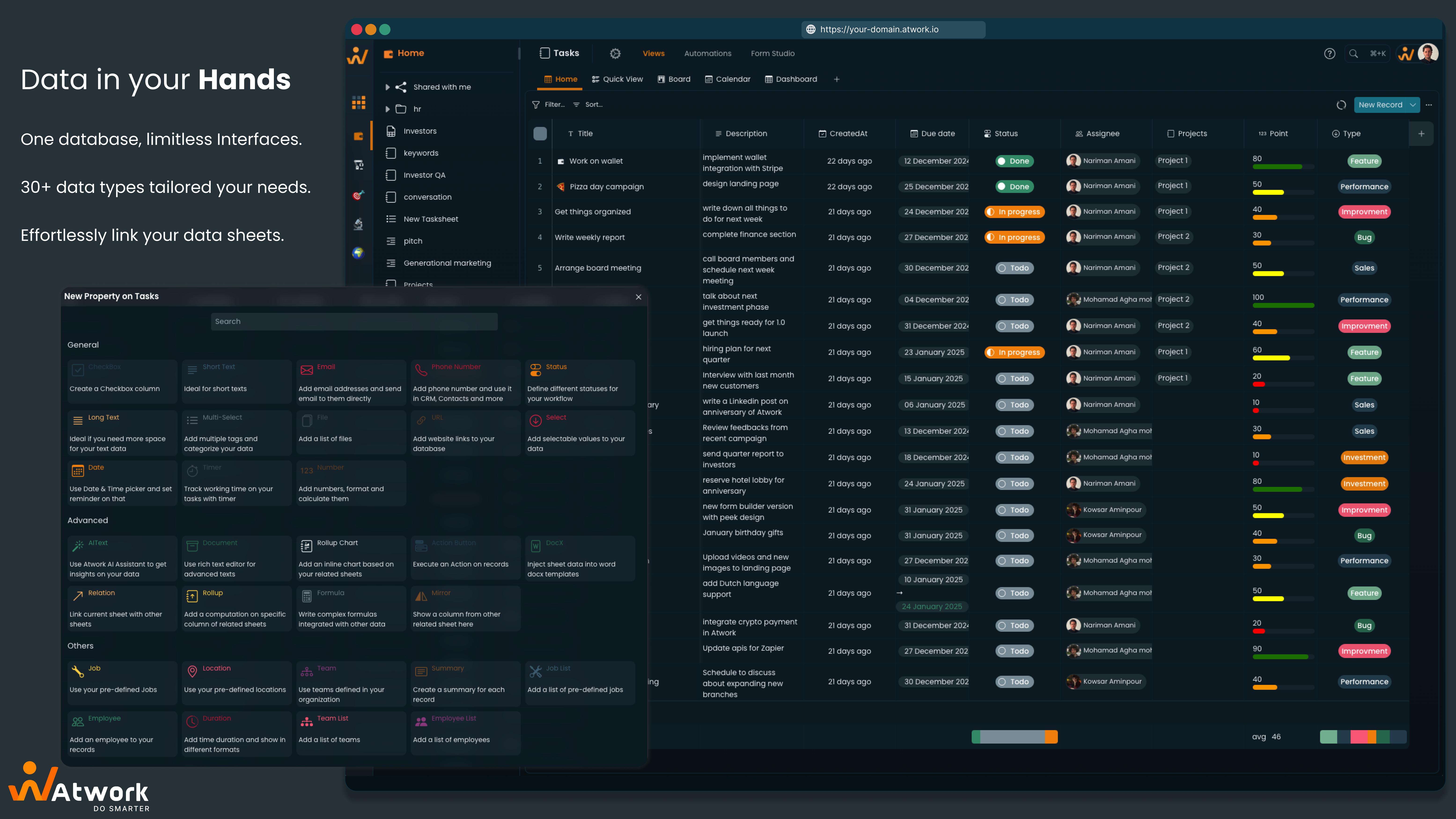Open the Sort dropdown
The height and width of the screenshot is (819, 1456).
588,105
